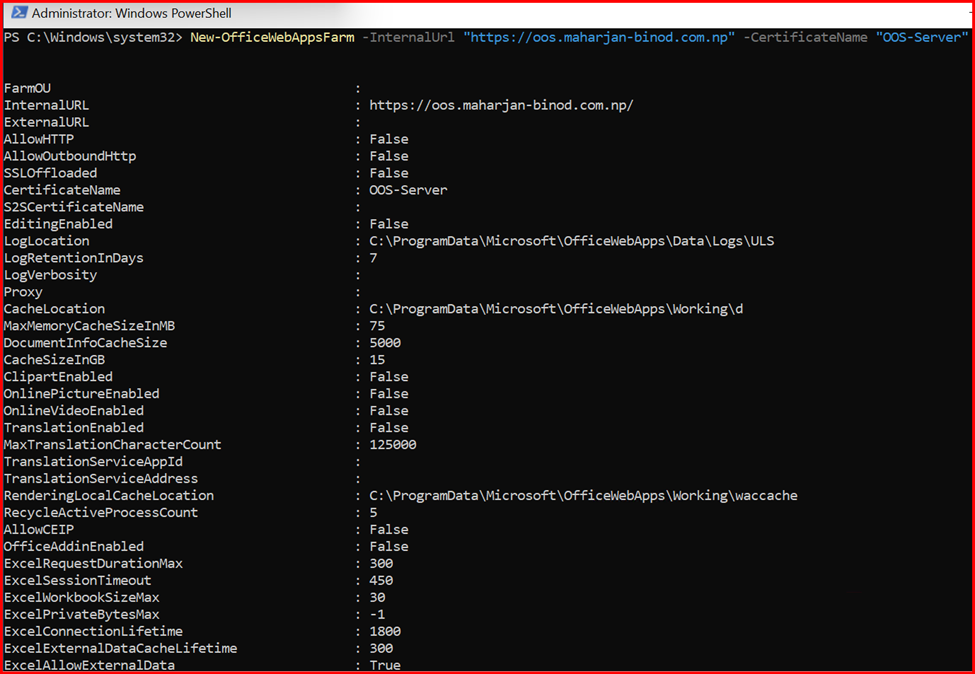
Task: Click the New-OfficeWebAppsFarm command text
Action: pos(271,37)
